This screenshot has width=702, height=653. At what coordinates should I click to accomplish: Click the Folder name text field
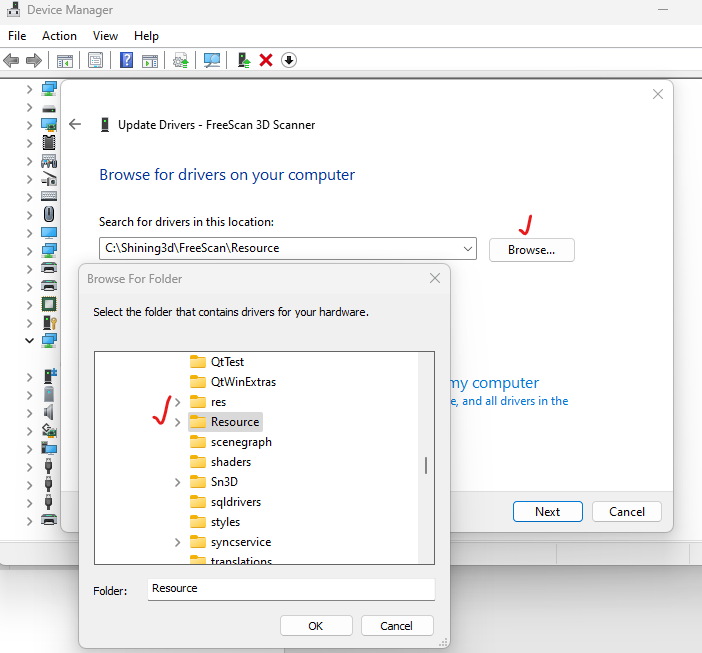[x=291, y=589]
